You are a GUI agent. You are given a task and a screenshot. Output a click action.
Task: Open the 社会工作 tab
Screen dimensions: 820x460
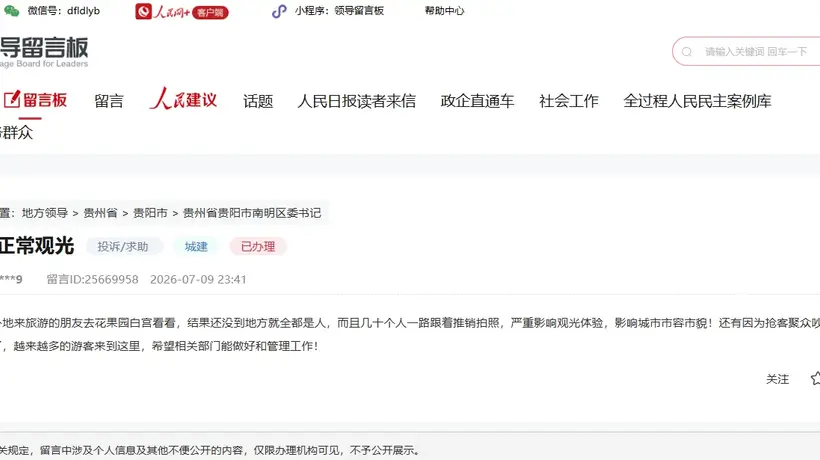coord(569,101)
